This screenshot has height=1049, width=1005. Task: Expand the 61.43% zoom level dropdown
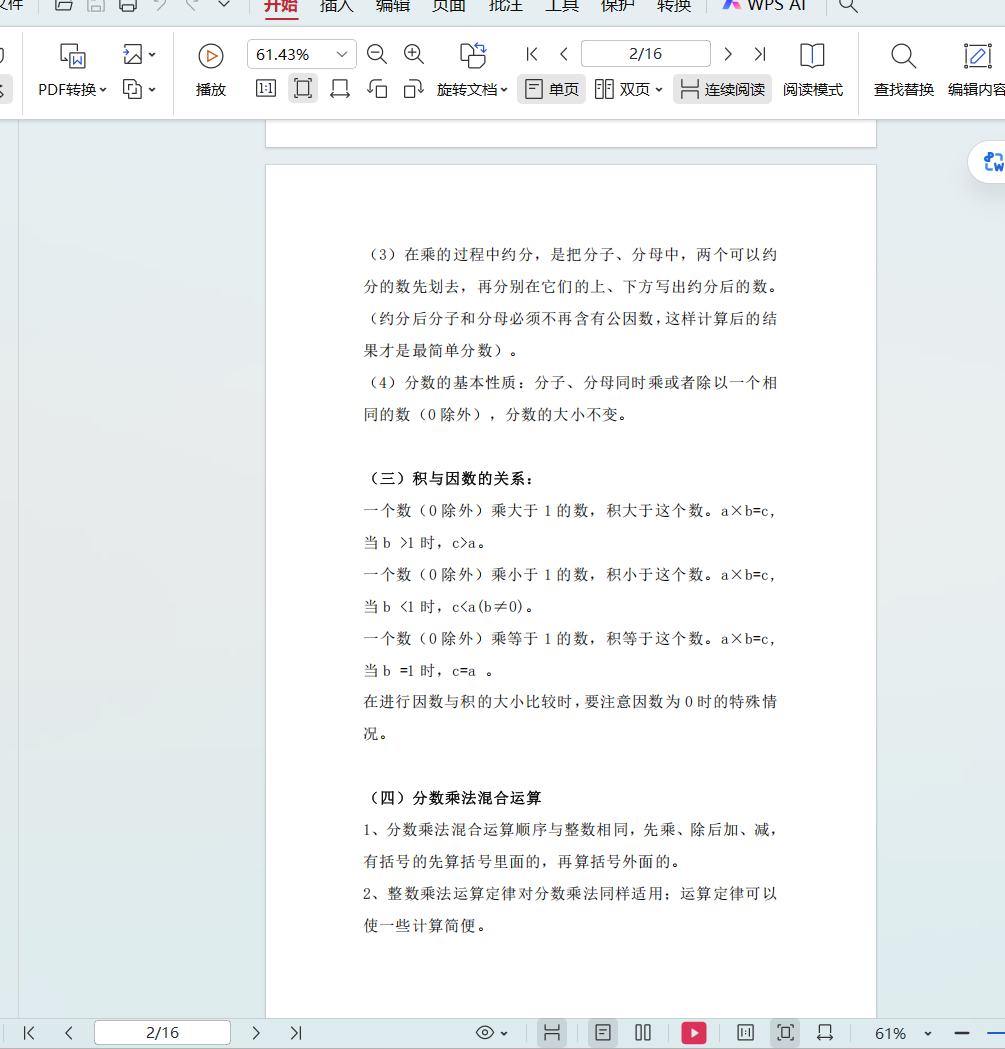[x=342, y=54]
